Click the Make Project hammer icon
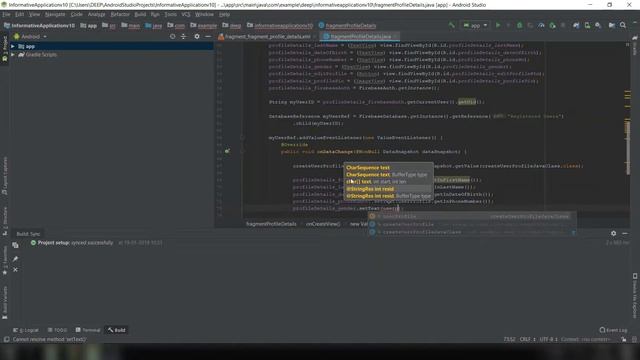Viewport: 640px width, 360px height. tap(451, 25)
